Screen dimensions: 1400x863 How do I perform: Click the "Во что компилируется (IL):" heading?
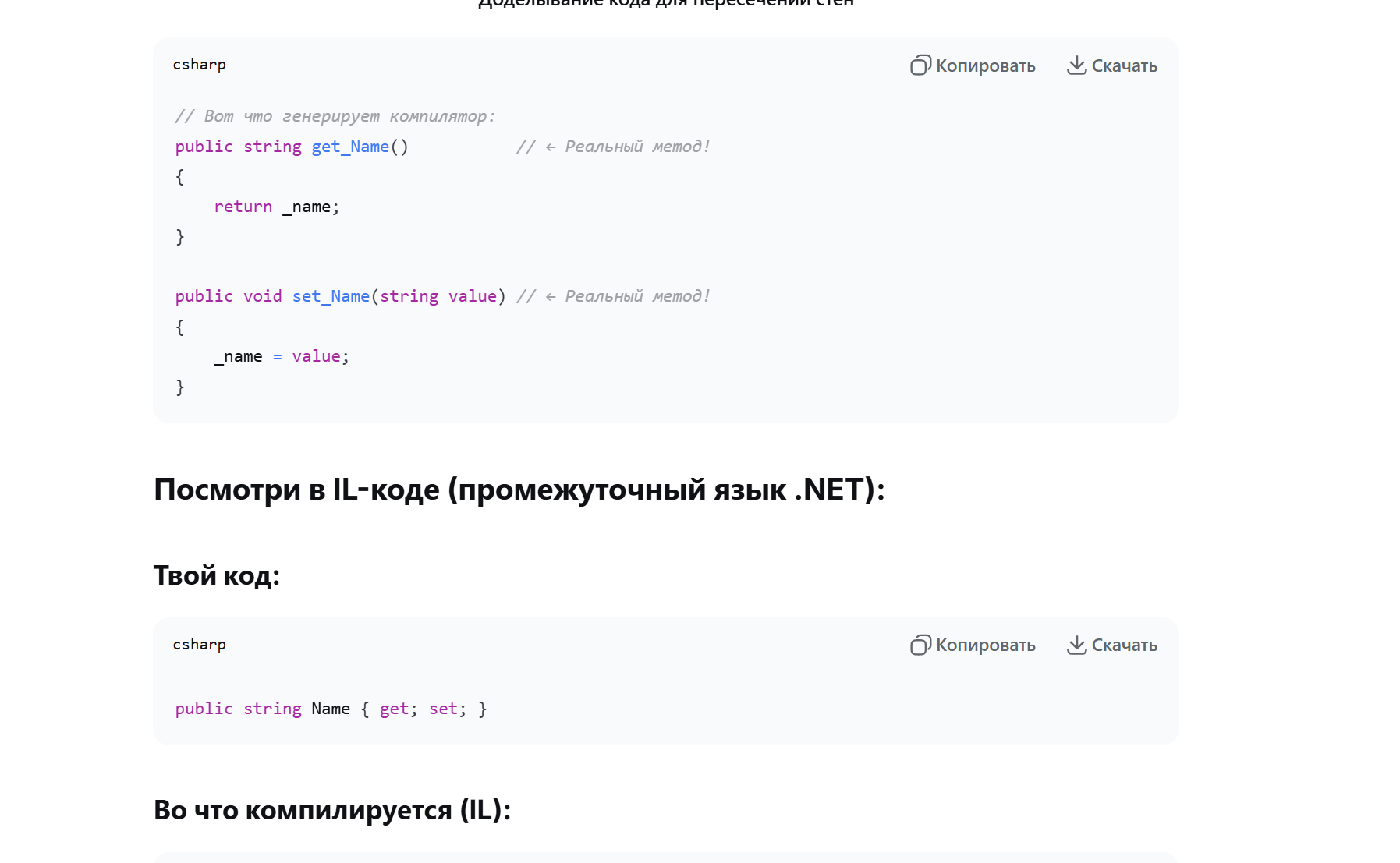pos(331,810)
